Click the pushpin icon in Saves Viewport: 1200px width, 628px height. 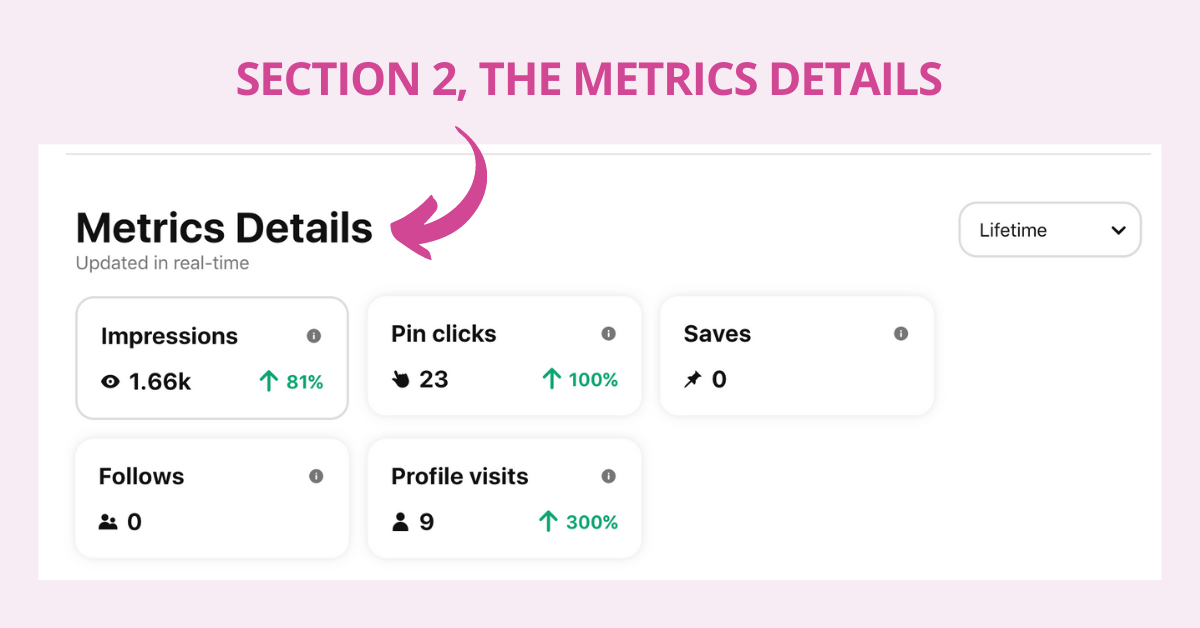click(692, 380)
